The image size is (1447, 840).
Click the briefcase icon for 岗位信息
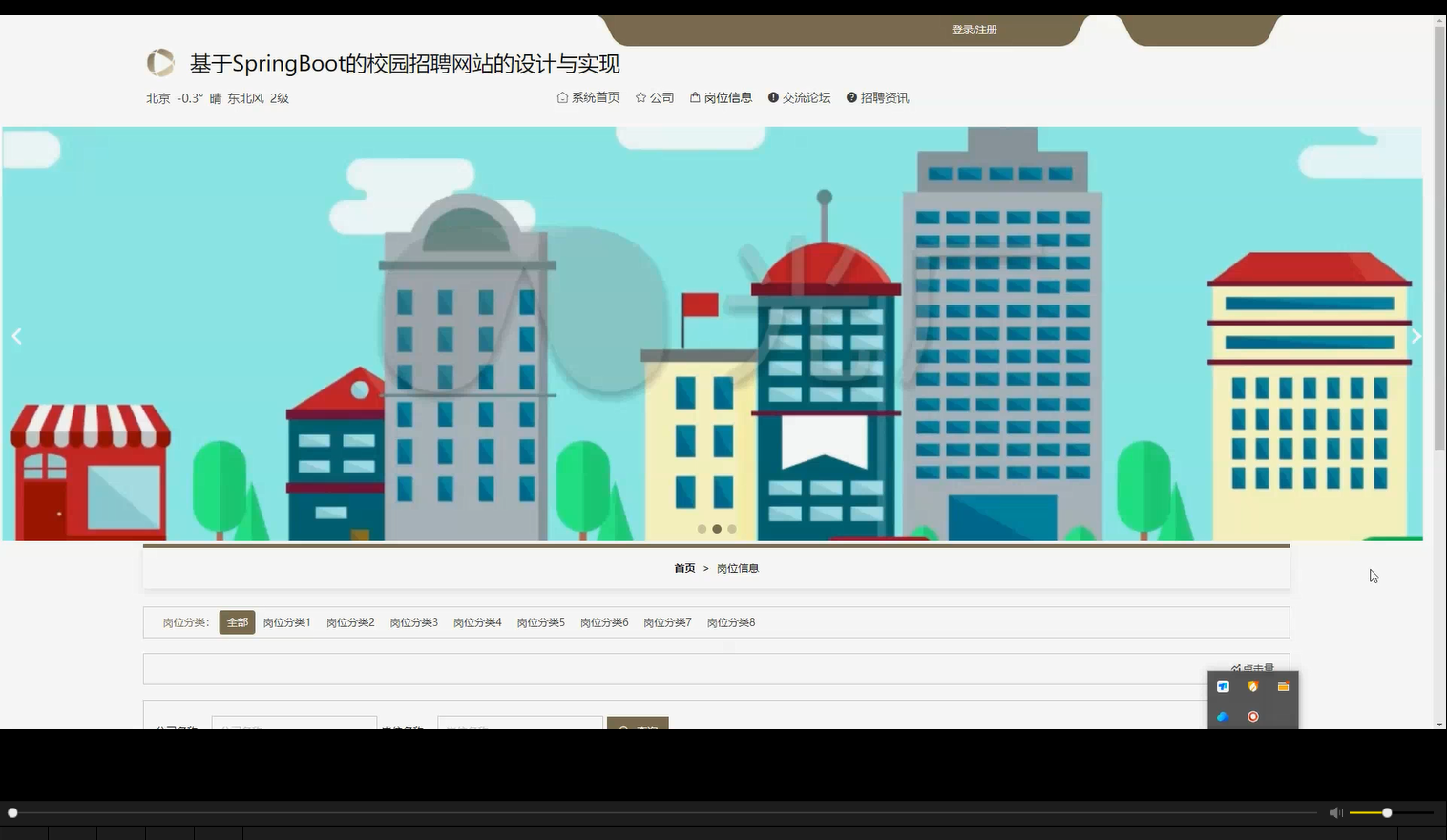tap(695, 96)
